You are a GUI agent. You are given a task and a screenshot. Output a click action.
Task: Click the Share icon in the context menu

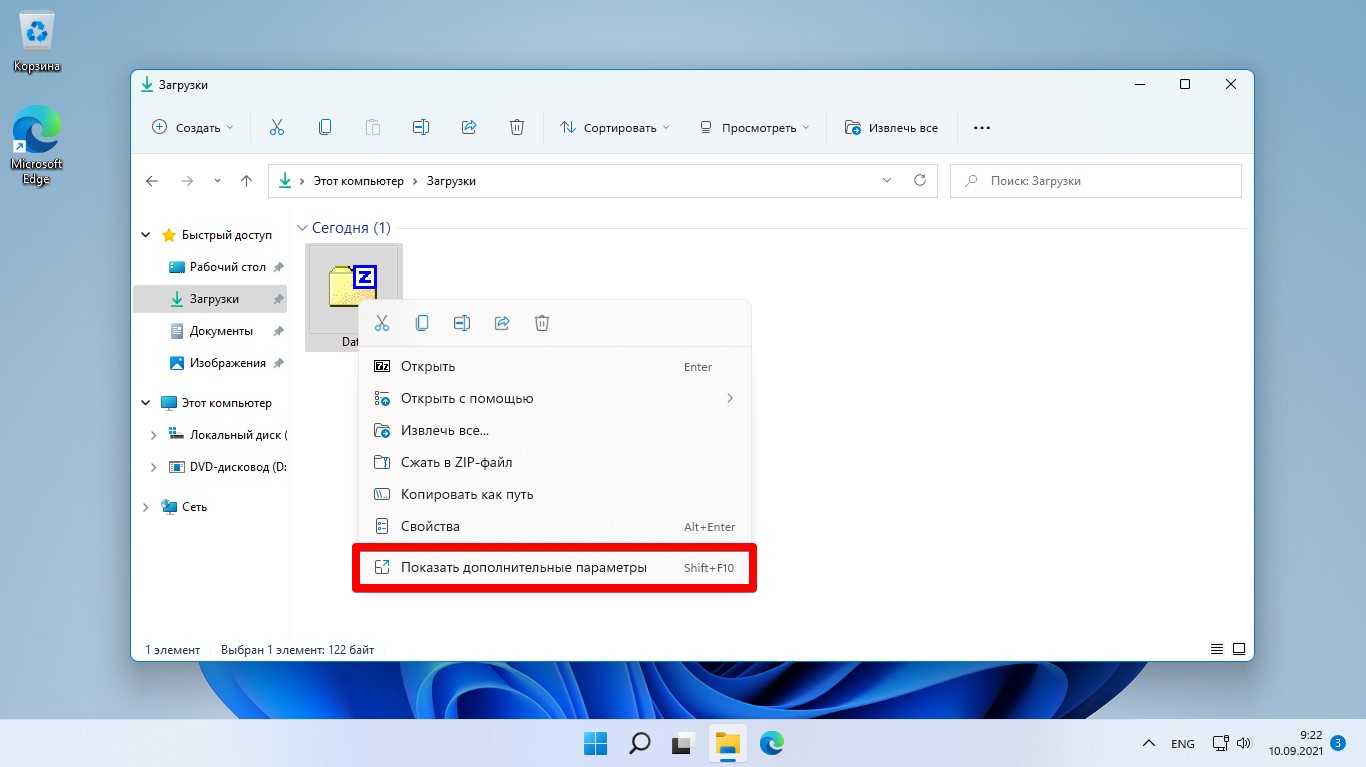(x=502, y=323)
